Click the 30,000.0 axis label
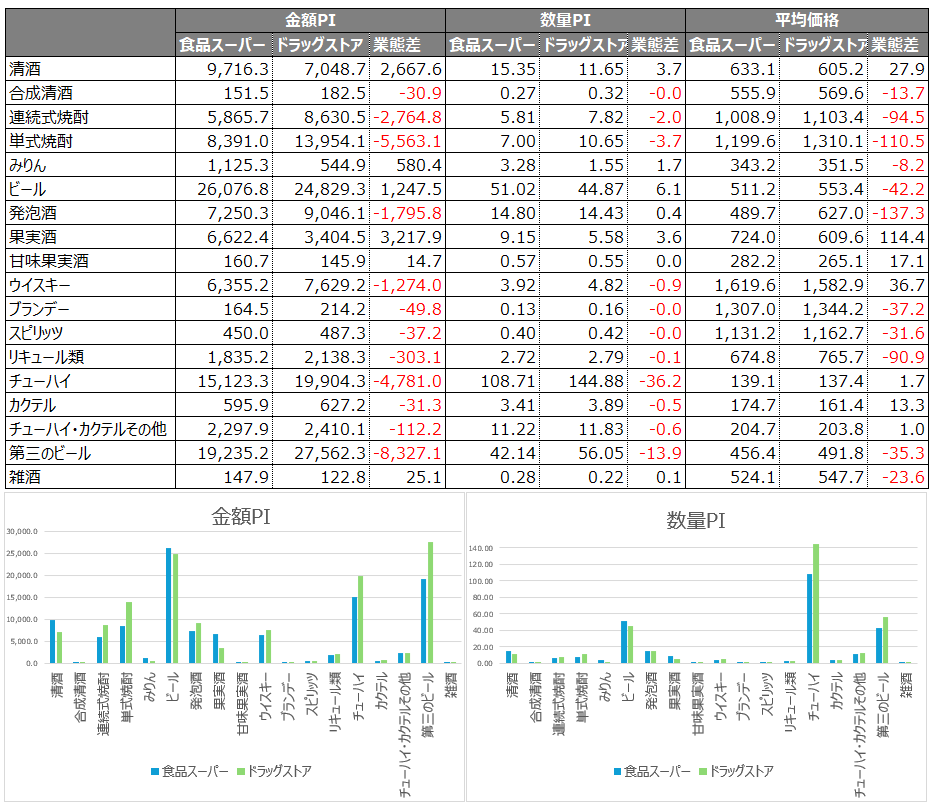This screenshot has width=932, height=805. (x=21, y=532)
